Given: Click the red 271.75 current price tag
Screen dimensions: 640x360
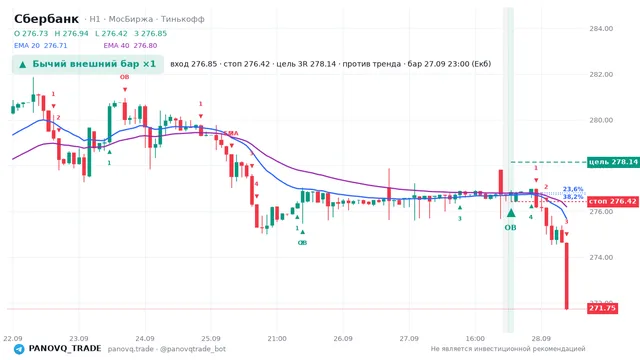Looking at the screenshot, I should pos(602,308).
